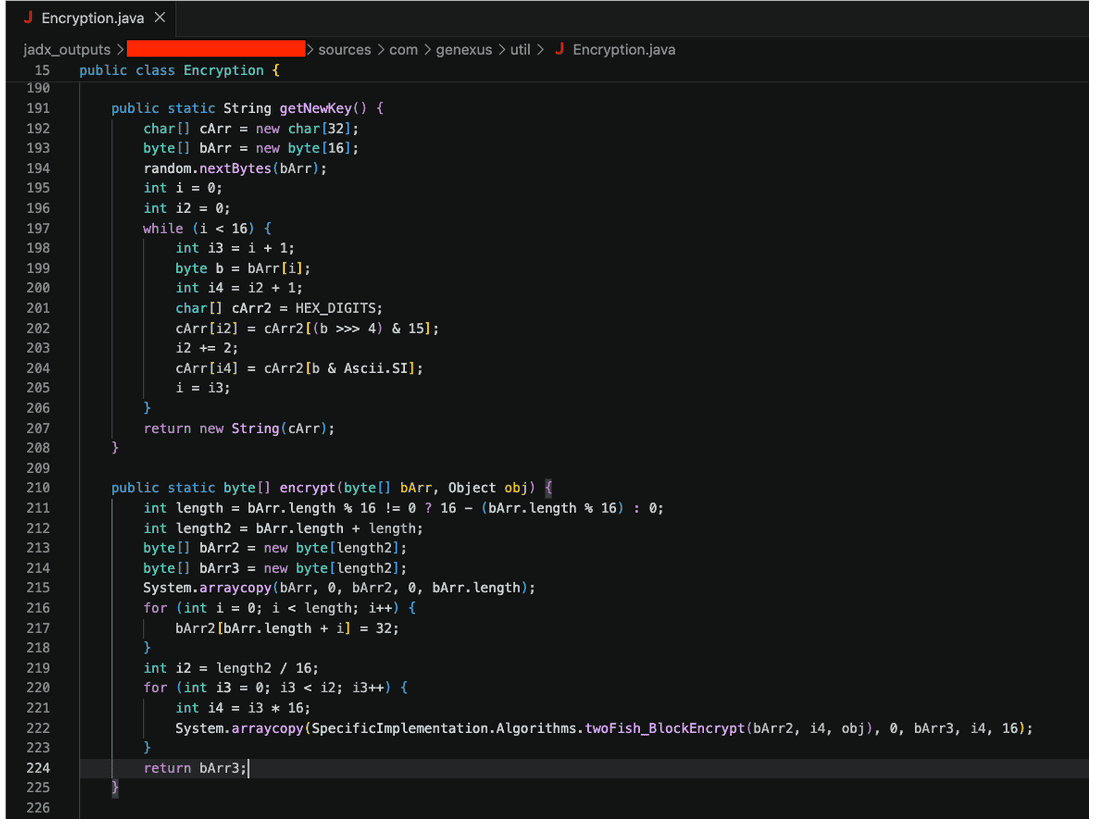
Task: Click 'int i4 = i3 * 16;' on line 221
Action: point(243,708)
